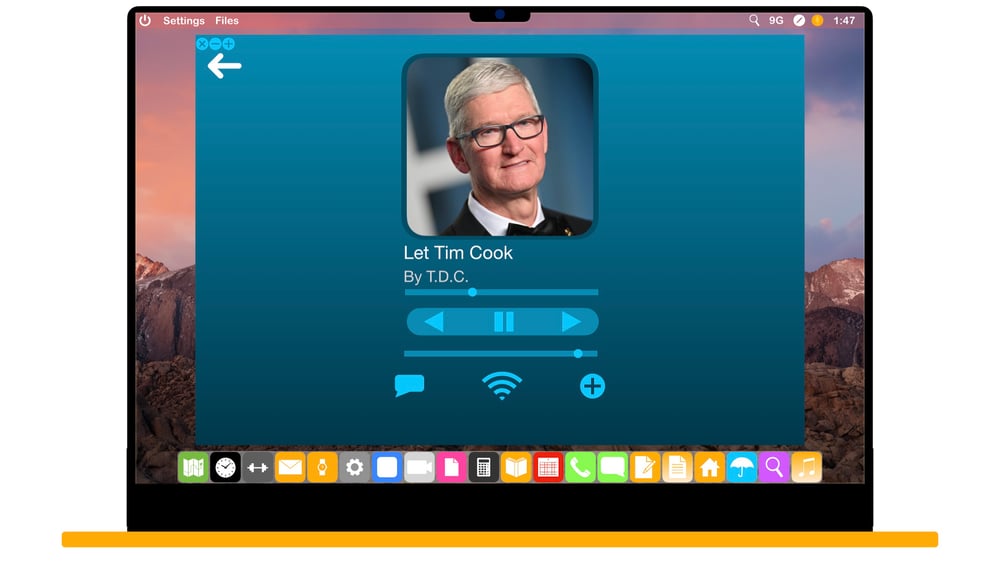Click the 1:47 clock in menu bar
Image resolution: width=1000 pixels, height=562 pixels.
[844, 20]
